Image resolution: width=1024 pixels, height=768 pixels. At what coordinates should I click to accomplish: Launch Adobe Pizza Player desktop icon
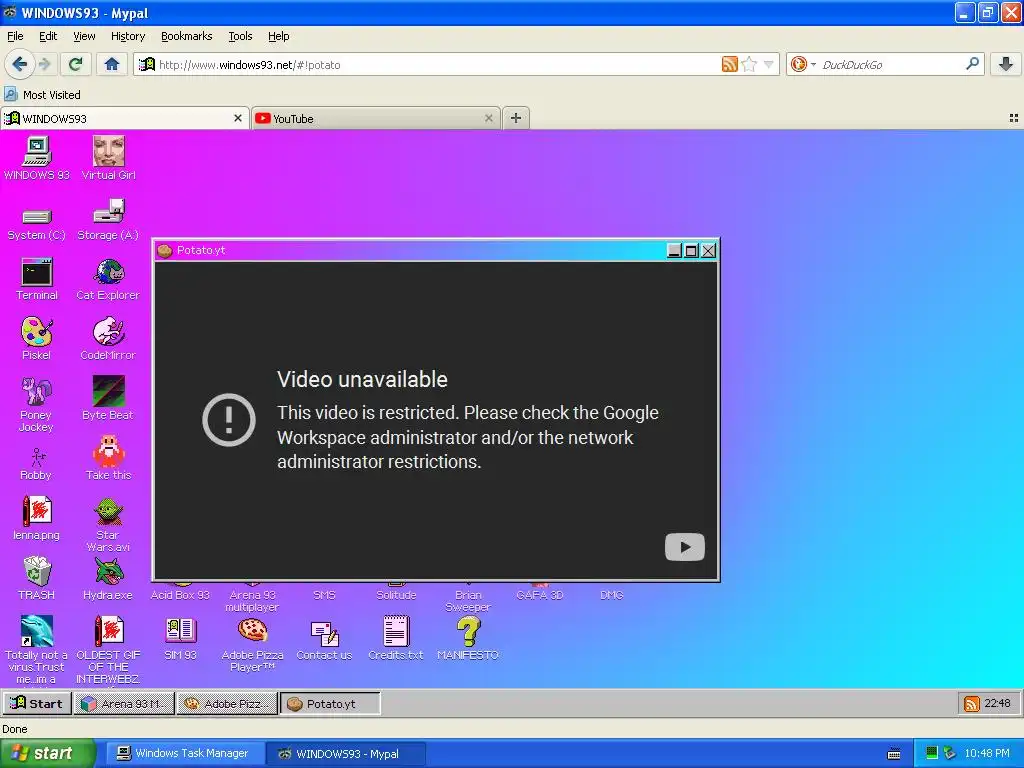252,645
